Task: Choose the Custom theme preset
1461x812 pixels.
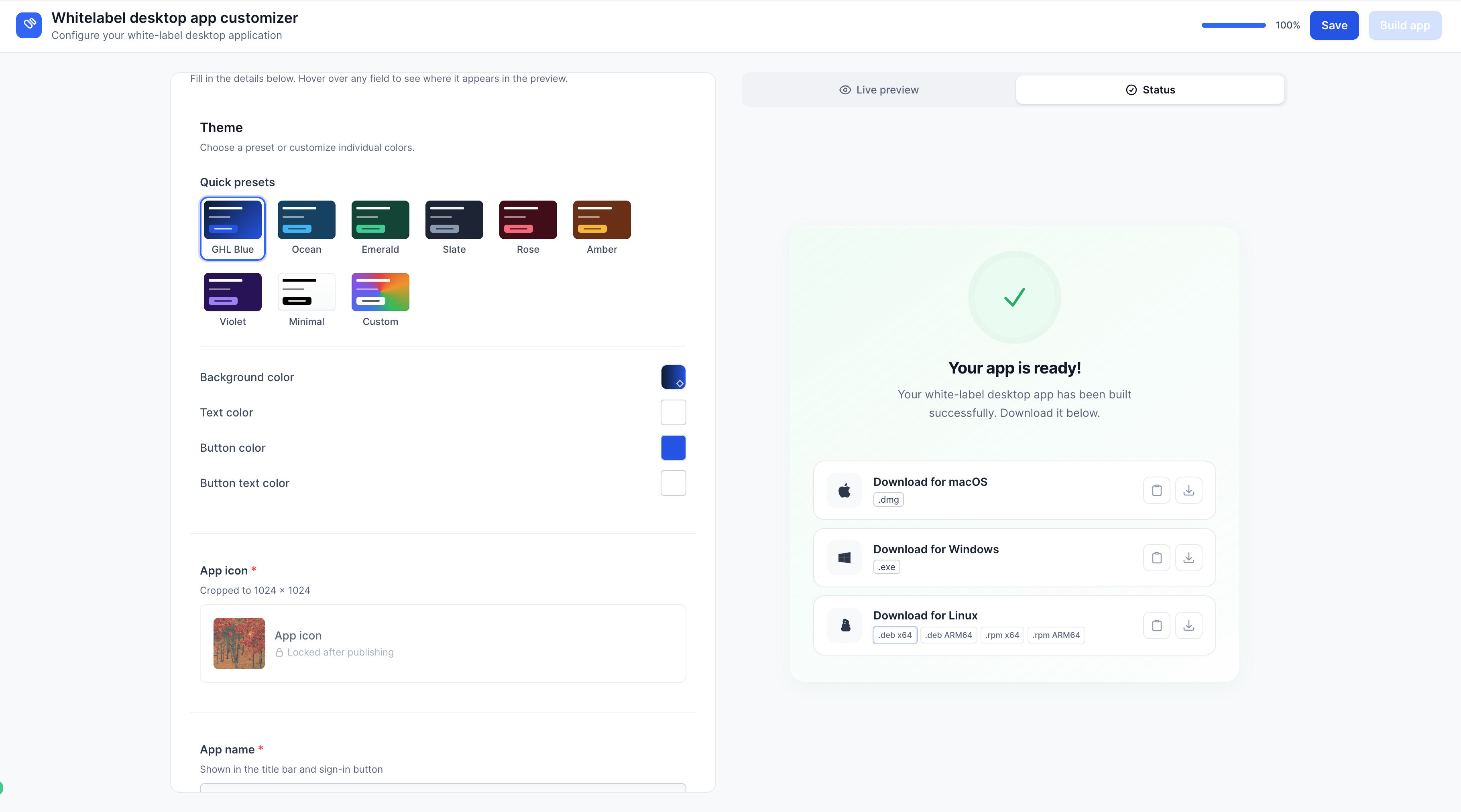Action: click(380, 300)
